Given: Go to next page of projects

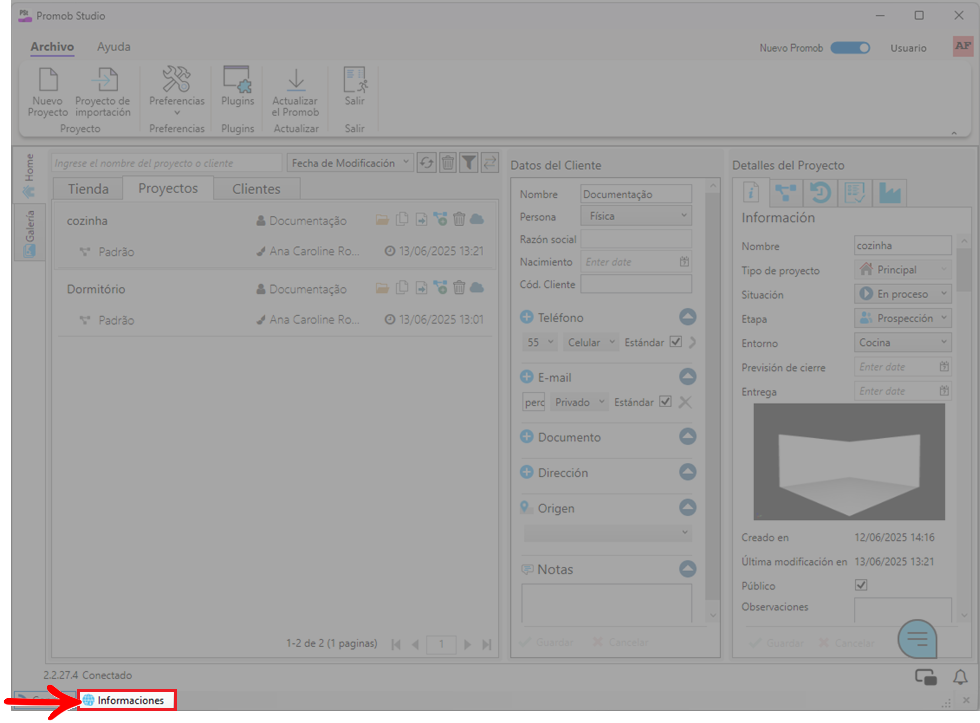Looking at the screenshot, I should [468, 644].
